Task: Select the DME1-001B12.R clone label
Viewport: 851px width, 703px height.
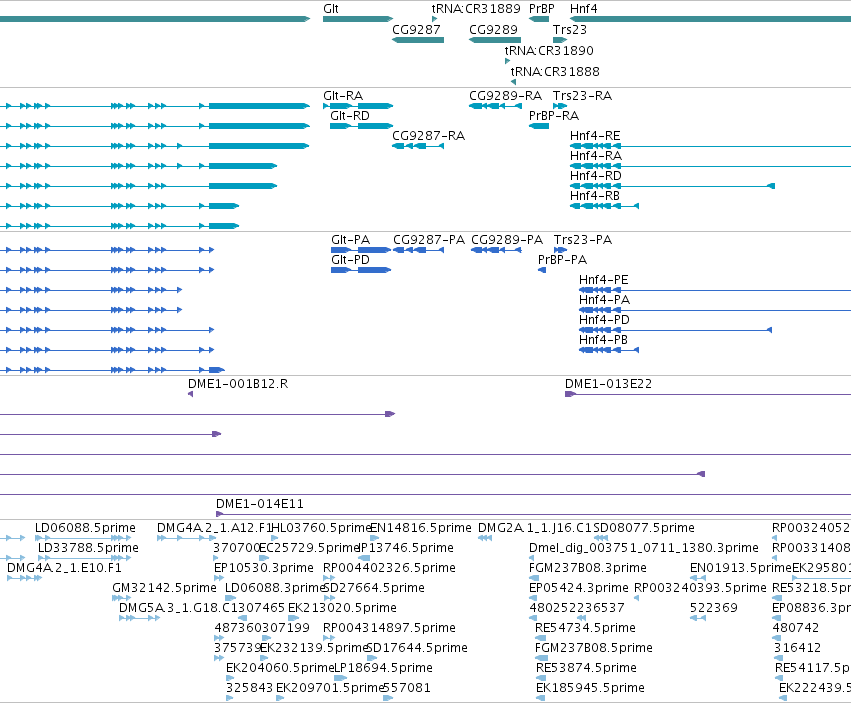Action: [x=238, y=384]
